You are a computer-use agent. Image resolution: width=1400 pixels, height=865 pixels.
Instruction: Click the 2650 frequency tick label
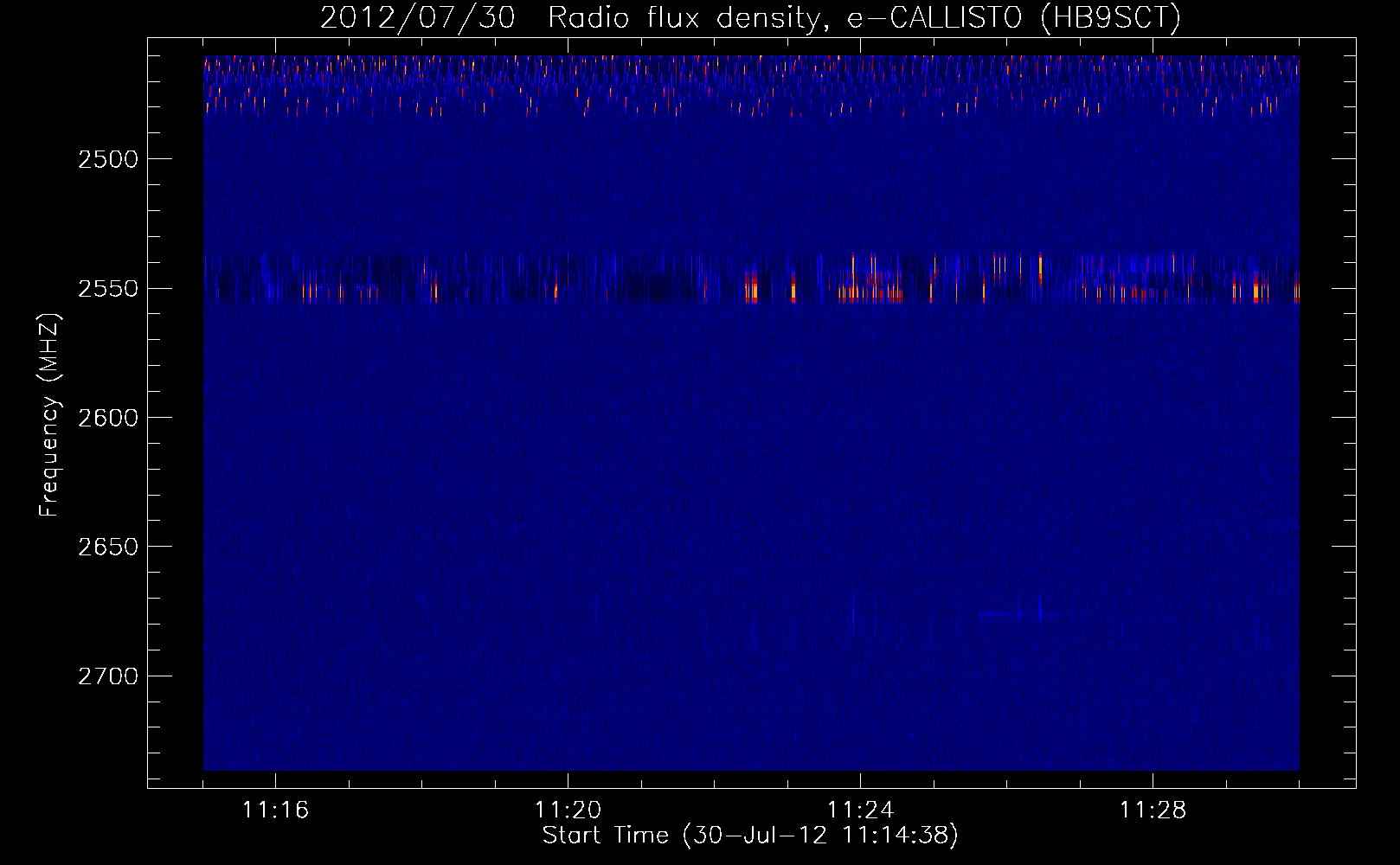pos(108,547)
